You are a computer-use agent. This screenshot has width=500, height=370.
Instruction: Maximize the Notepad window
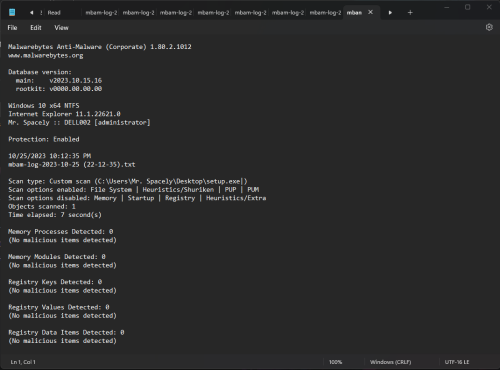[468, 7]
